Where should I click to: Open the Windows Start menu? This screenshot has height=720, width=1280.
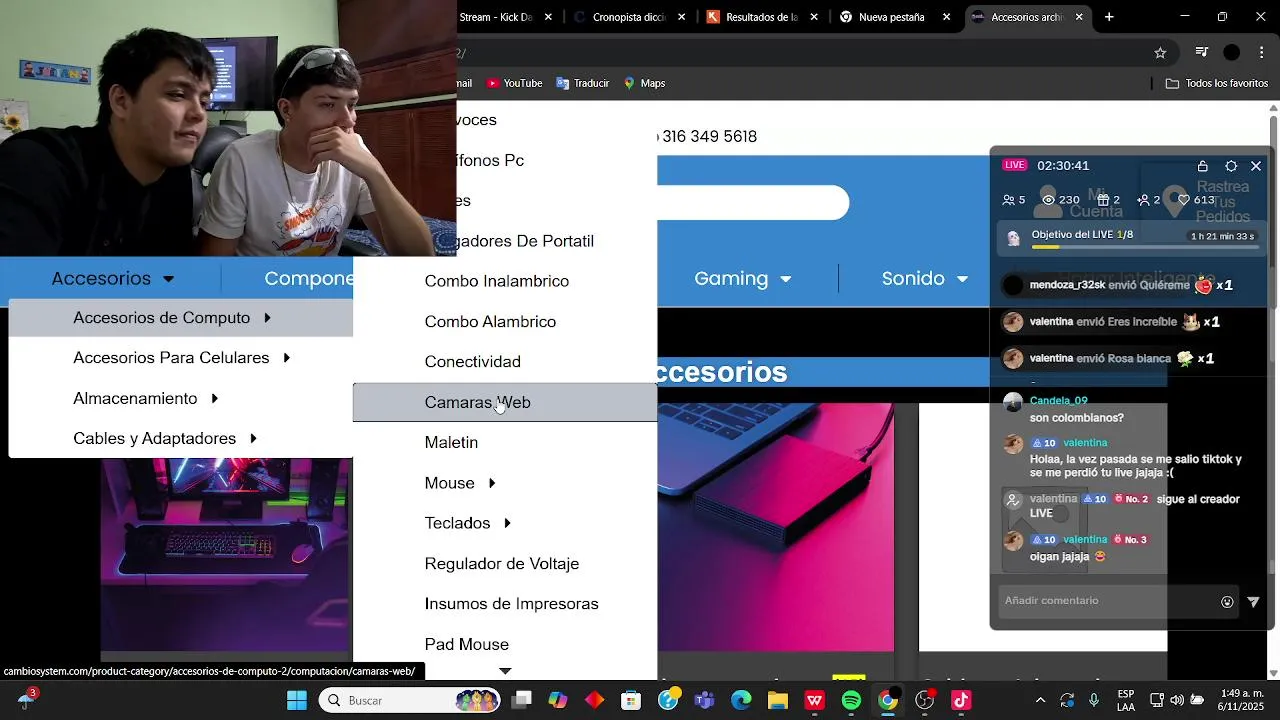(x=297, y=701)
